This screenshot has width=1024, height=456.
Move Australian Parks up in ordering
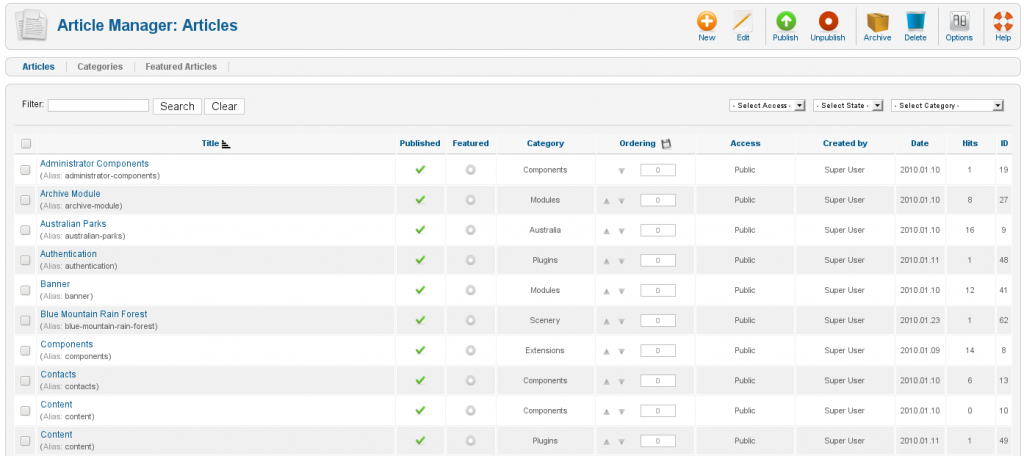click(607, 231)
